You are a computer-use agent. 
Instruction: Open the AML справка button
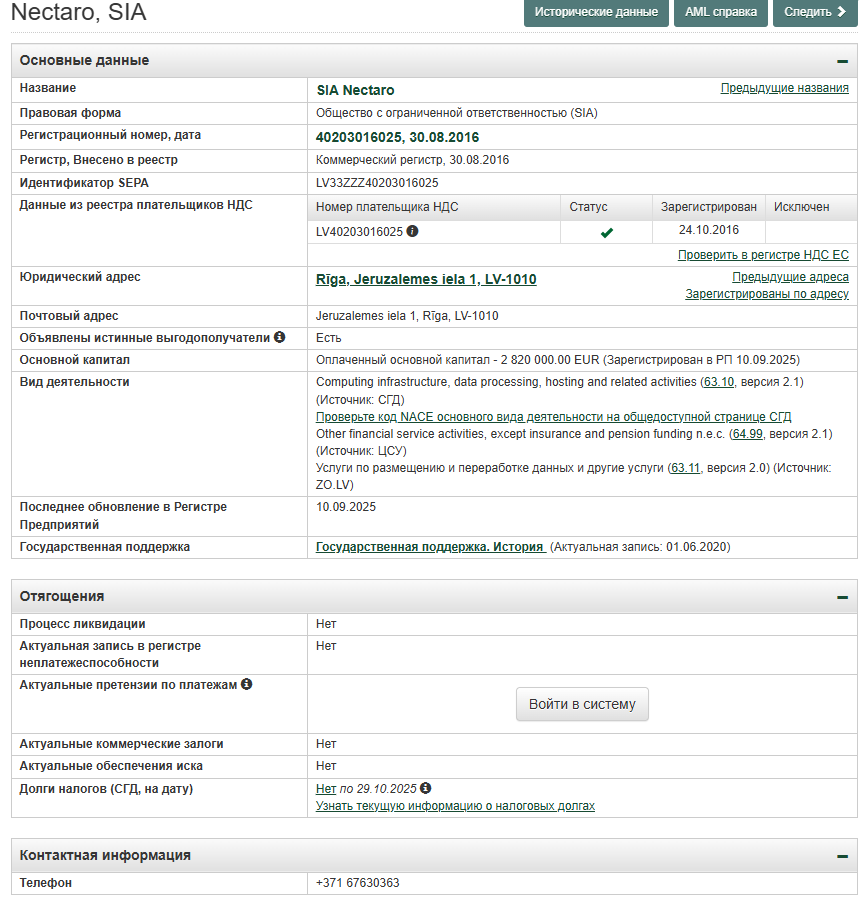tap(721, 12)
